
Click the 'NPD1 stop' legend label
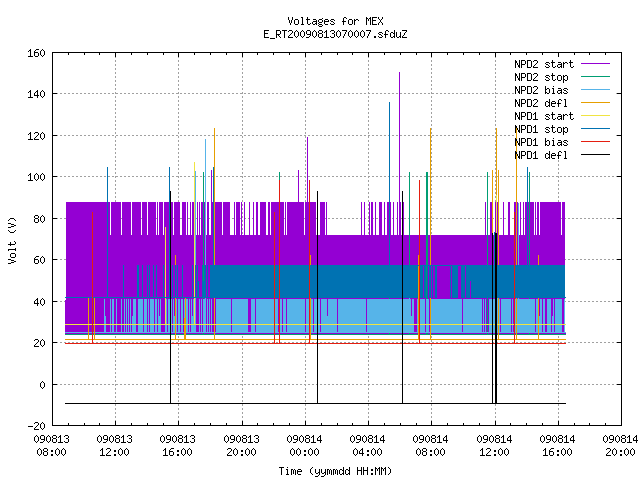(541, 129)
